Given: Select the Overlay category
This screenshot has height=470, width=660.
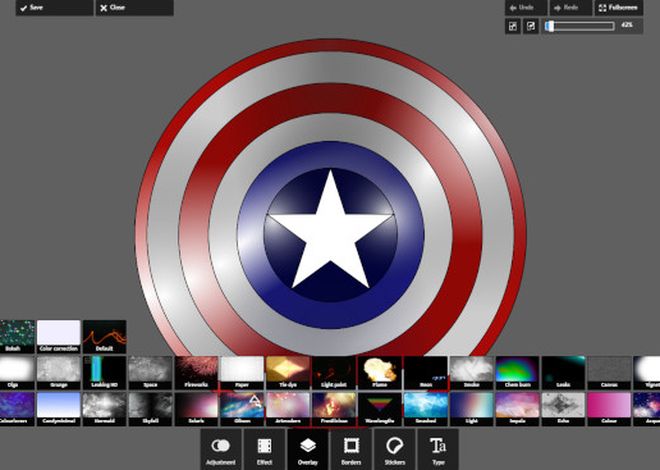Looking at the screenshot, I should point(308,450).
